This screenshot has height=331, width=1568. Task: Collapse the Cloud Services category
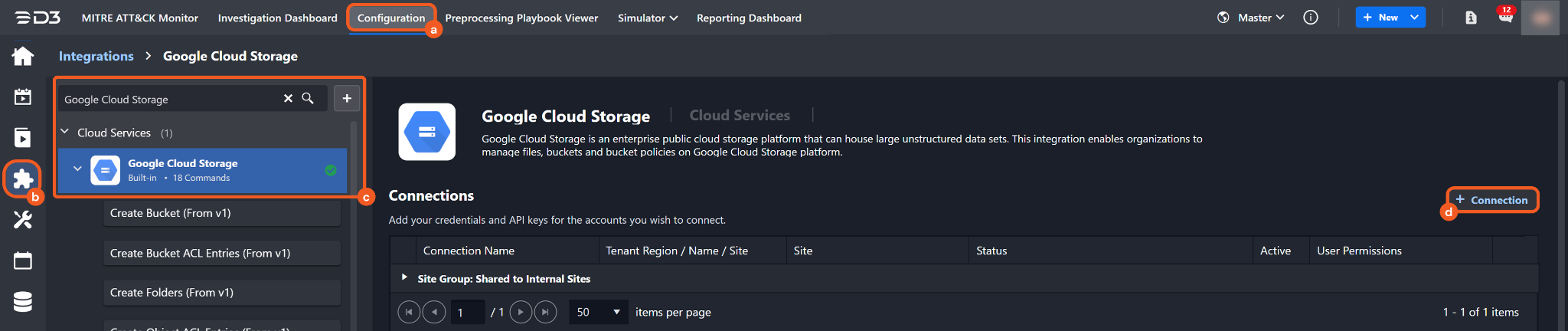(65, 133)
